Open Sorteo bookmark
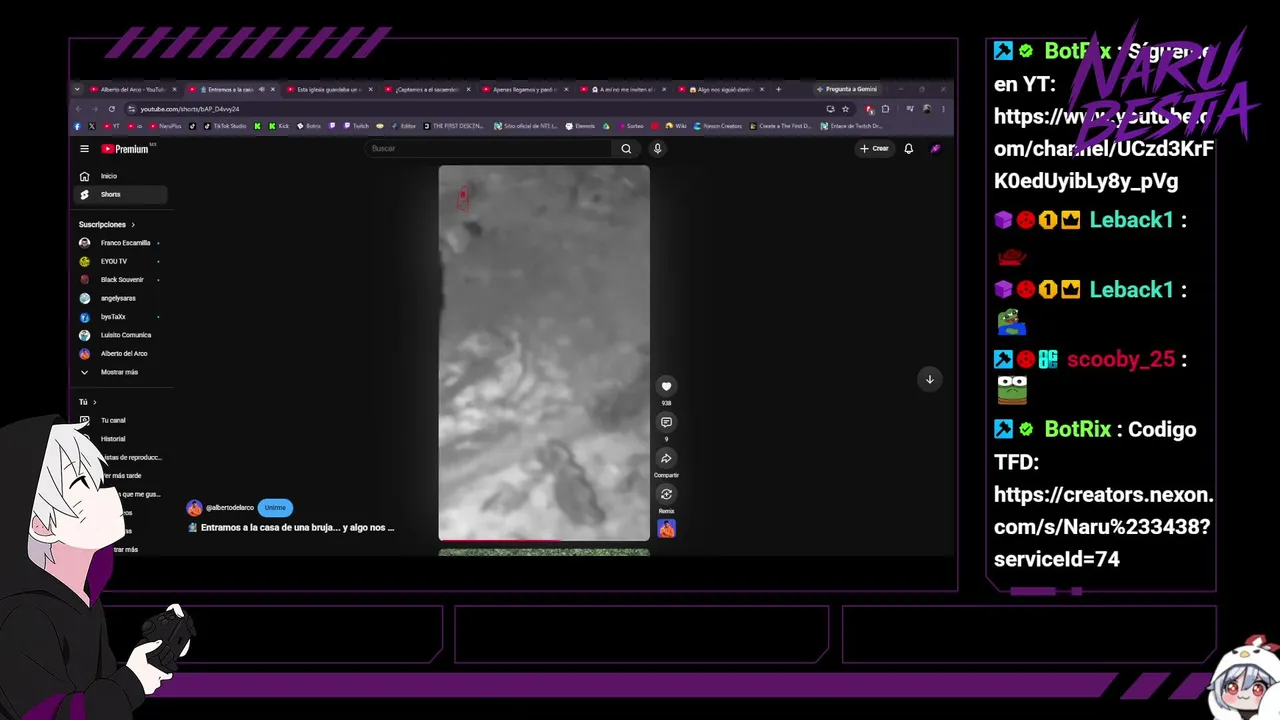This screenshot has height=720, width=1280. [630, 126]
